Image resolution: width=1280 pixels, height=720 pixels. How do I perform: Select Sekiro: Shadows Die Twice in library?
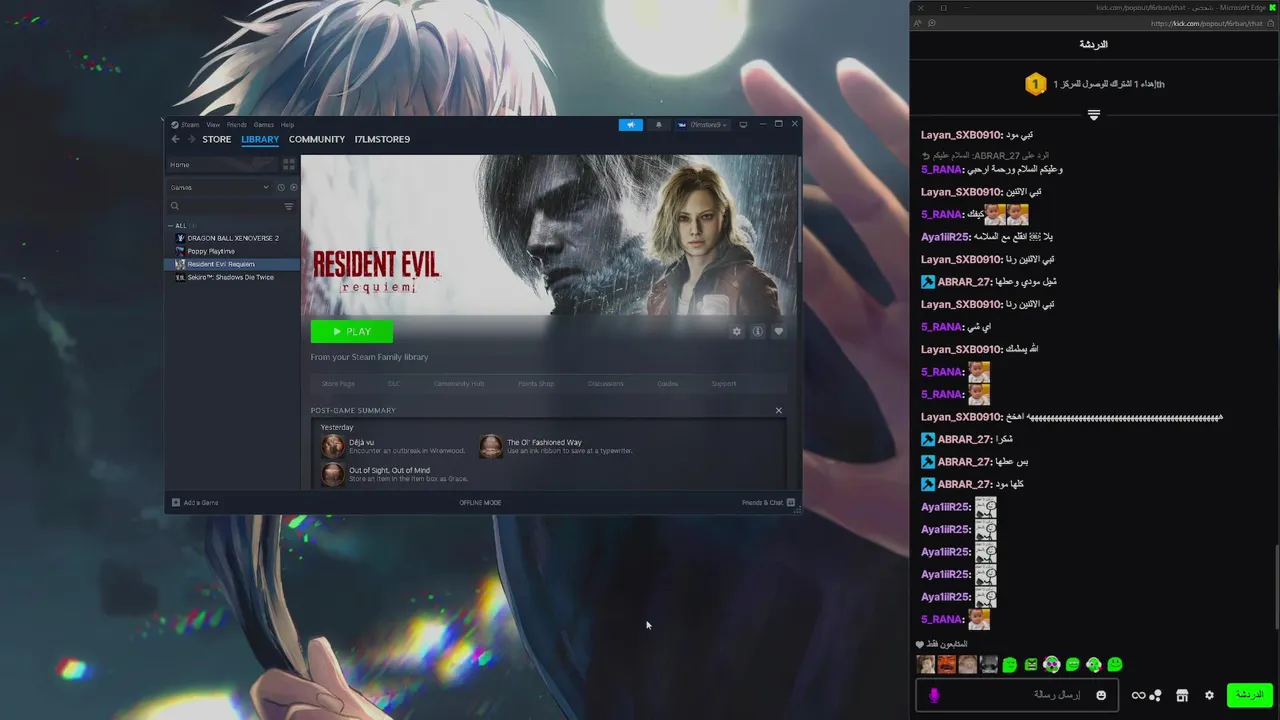[x=233, y=277]
